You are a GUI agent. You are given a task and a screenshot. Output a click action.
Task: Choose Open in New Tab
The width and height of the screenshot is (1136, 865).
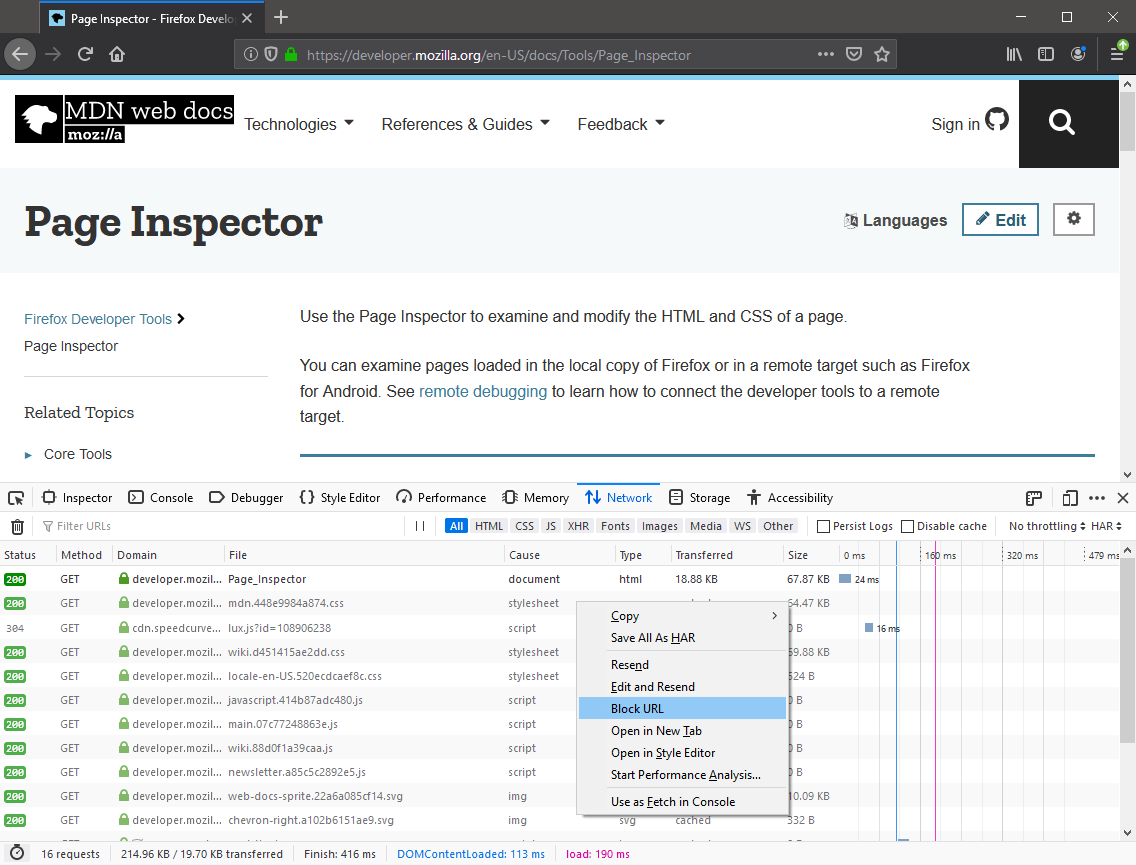point(682,731)
